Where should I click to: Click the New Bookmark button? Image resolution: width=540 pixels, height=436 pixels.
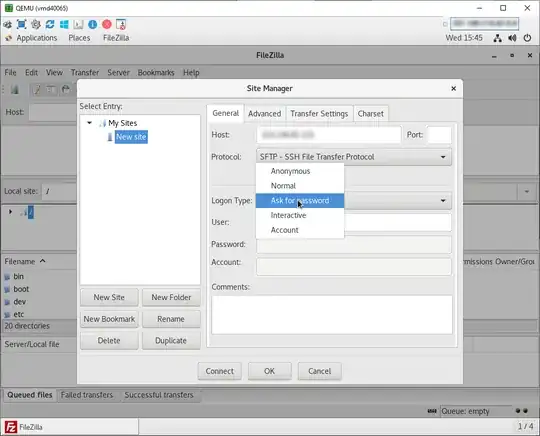pos(109,319)
